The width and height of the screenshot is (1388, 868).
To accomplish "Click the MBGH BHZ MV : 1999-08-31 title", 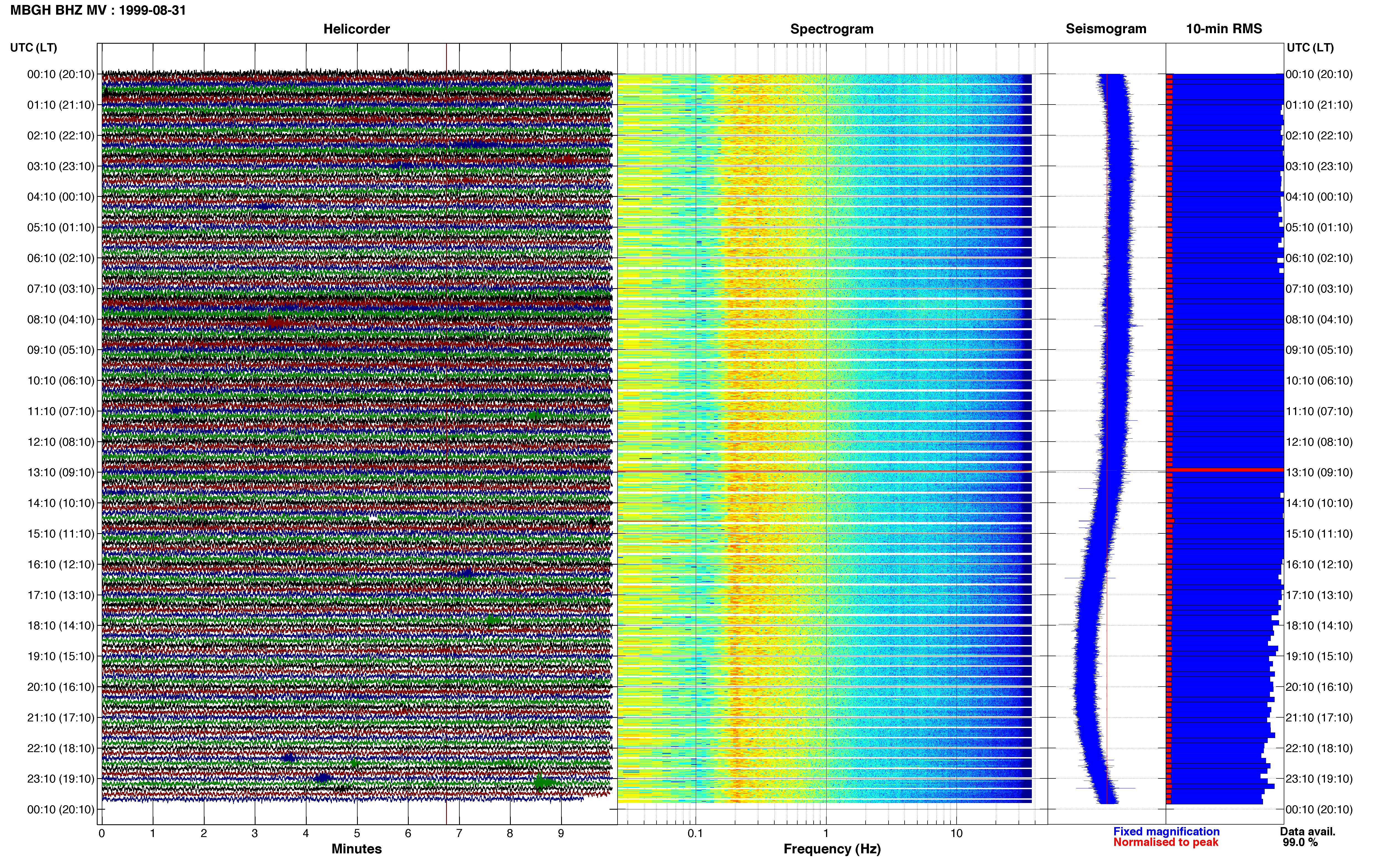I will point(98,10).
